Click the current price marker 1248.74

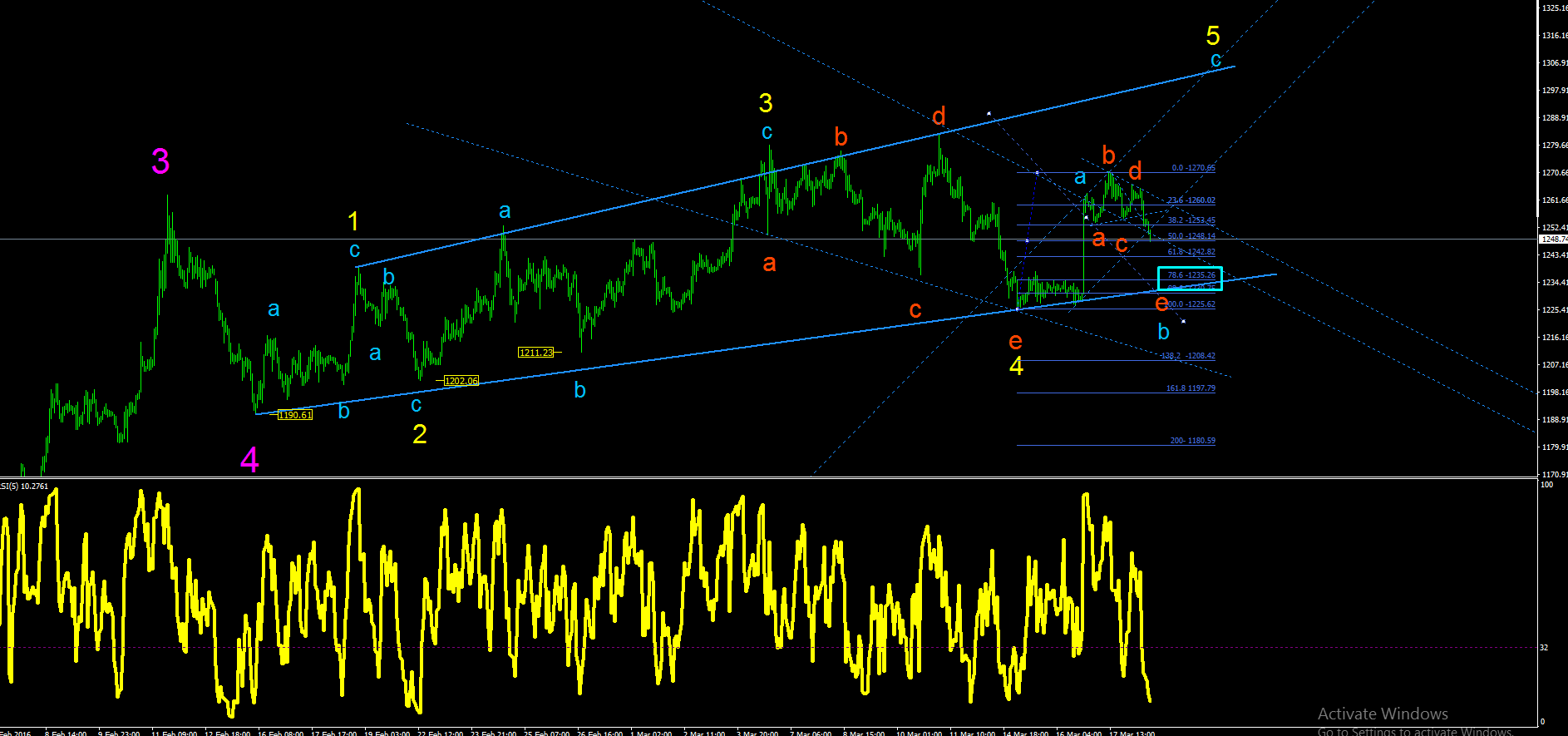pos(1553,240)
